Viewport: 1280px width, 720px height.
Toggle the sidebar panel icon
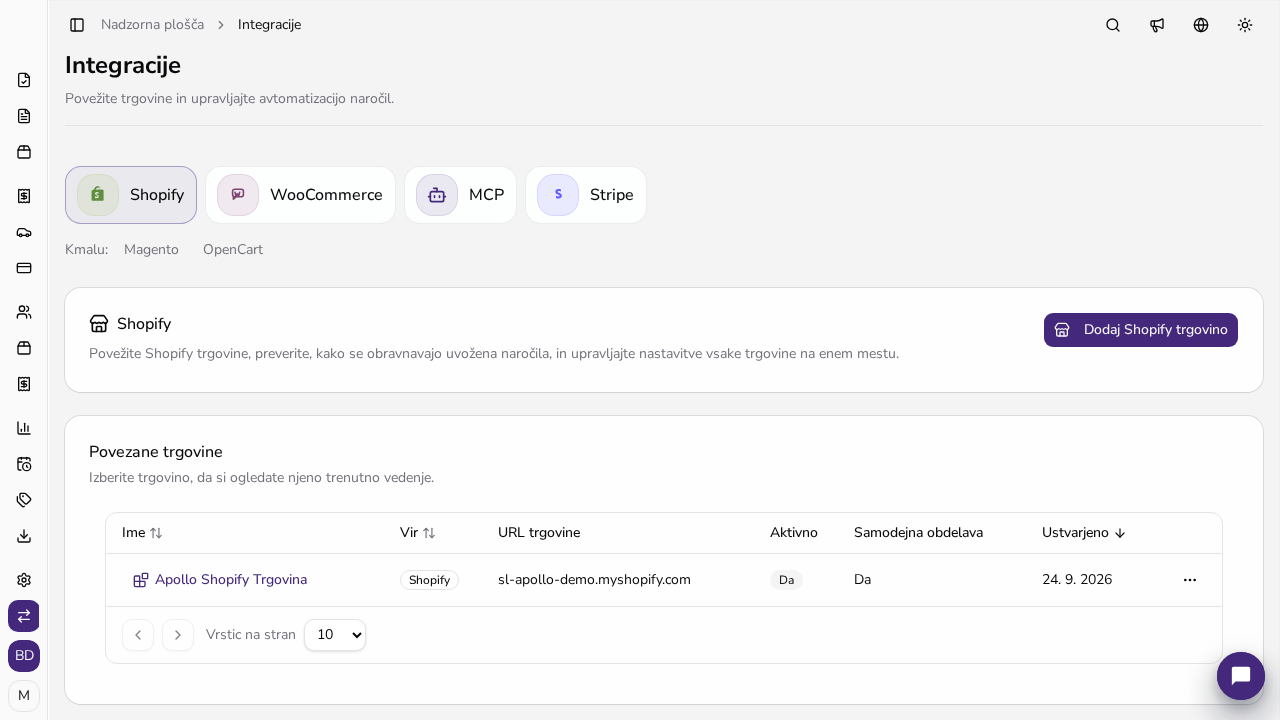(x=77, y=25)
